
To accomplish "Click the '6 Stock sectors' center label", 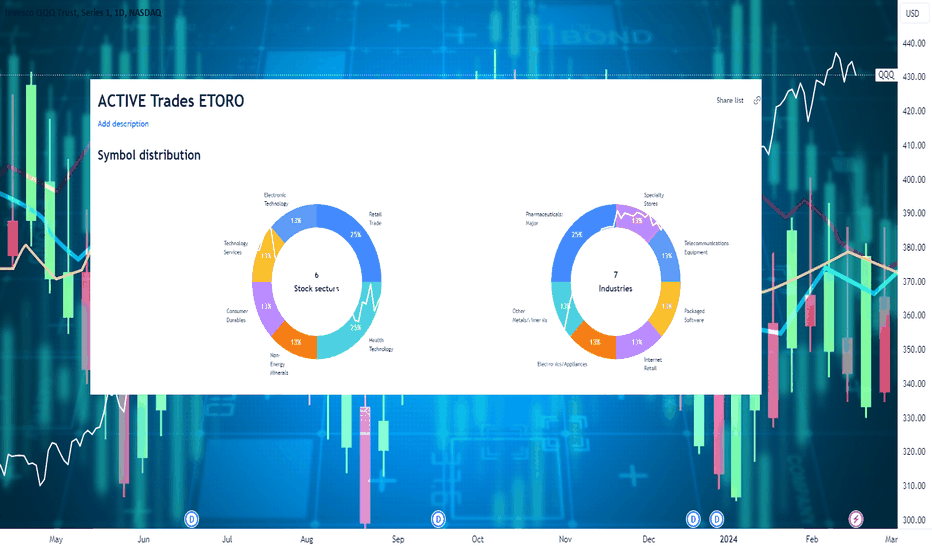I will point(317,282).
